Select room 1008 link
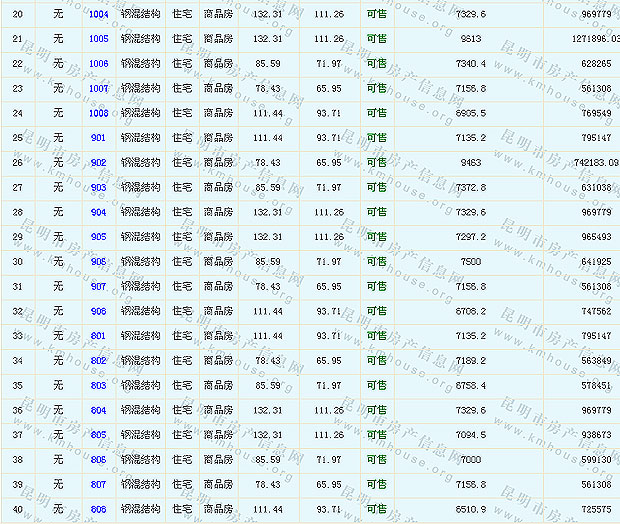This screenshot has width=620, height=524. (x=99, y=113)
